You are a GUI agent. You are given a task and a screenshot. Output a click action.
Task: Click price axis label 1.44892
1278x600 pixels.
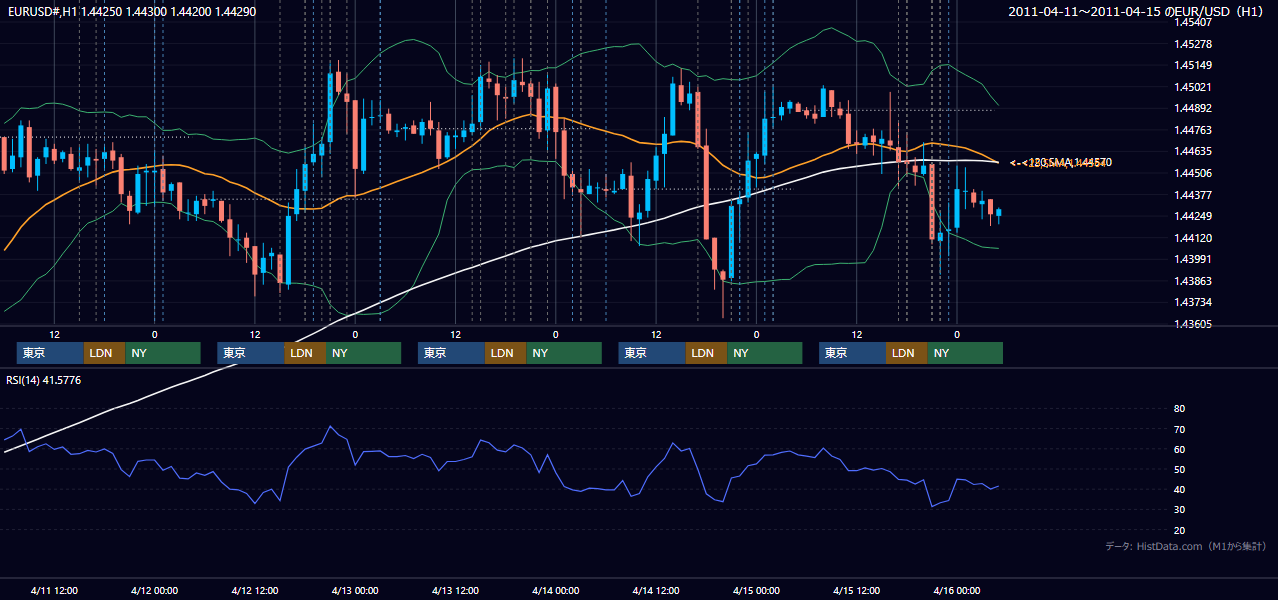1192,109
